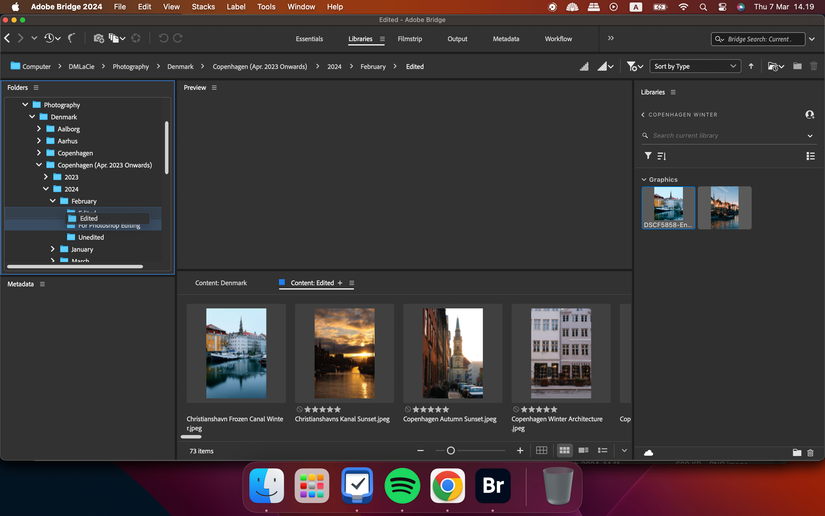The height and width of the screenshot is (516, 825).
Task: Click the cloud sync icon in Libraries
Action: point(648,452)
